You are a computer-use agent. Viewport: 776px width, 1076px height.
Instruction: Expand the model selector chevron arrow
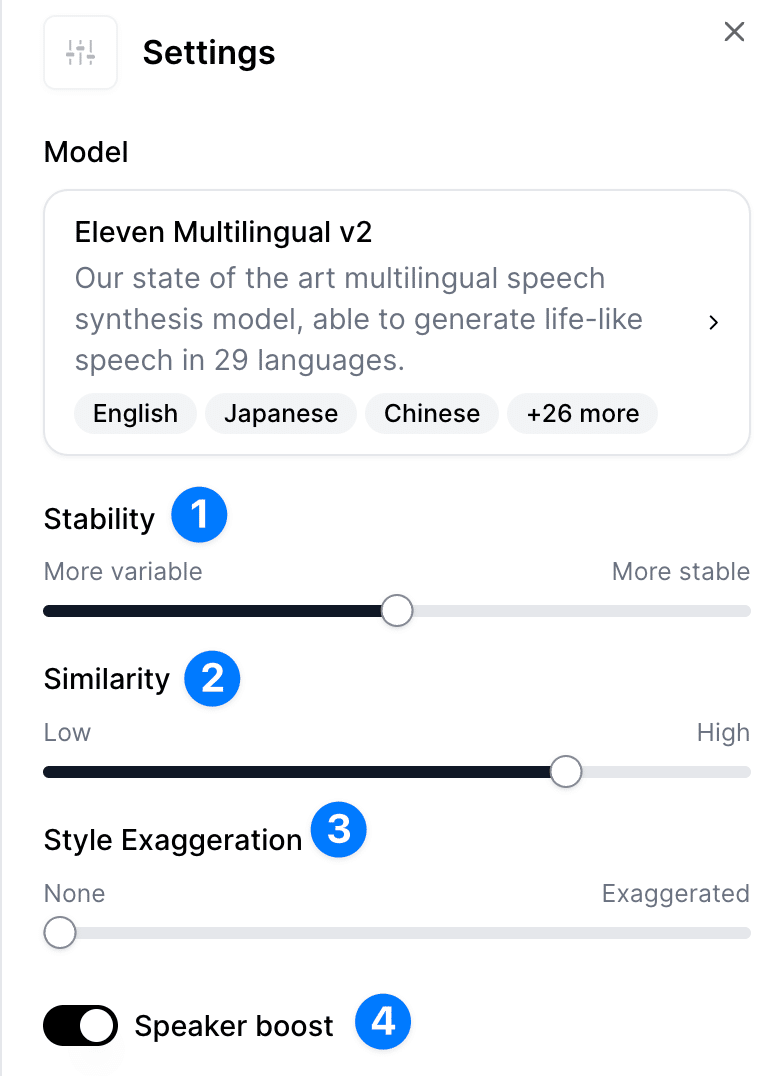(x=713, y=323)
